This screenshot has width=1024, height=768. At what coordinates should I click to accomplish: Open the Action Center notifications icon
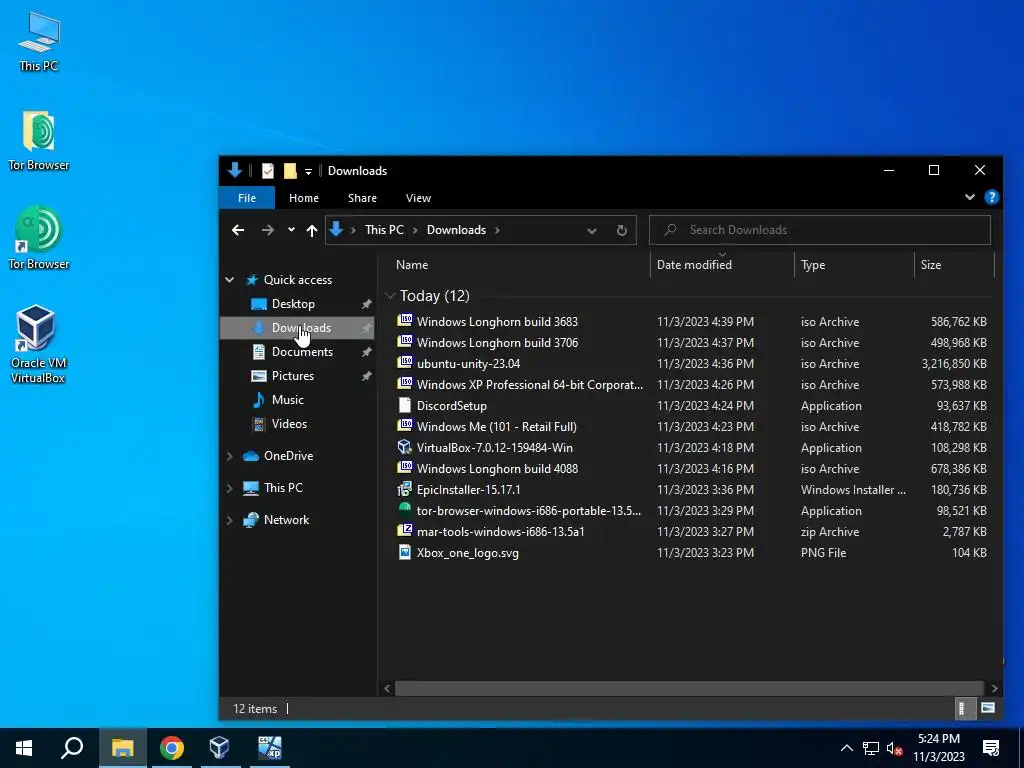tap(991, 748)
